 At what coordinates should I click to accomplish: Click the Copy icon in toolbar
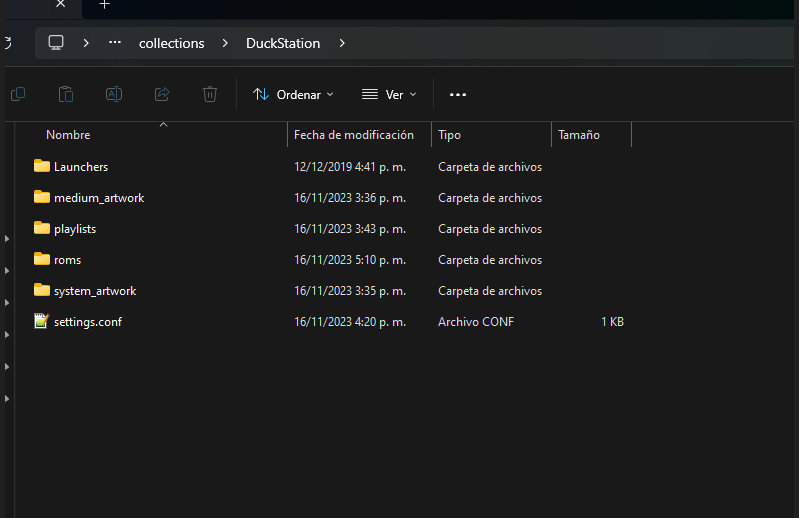click(18, 94)
